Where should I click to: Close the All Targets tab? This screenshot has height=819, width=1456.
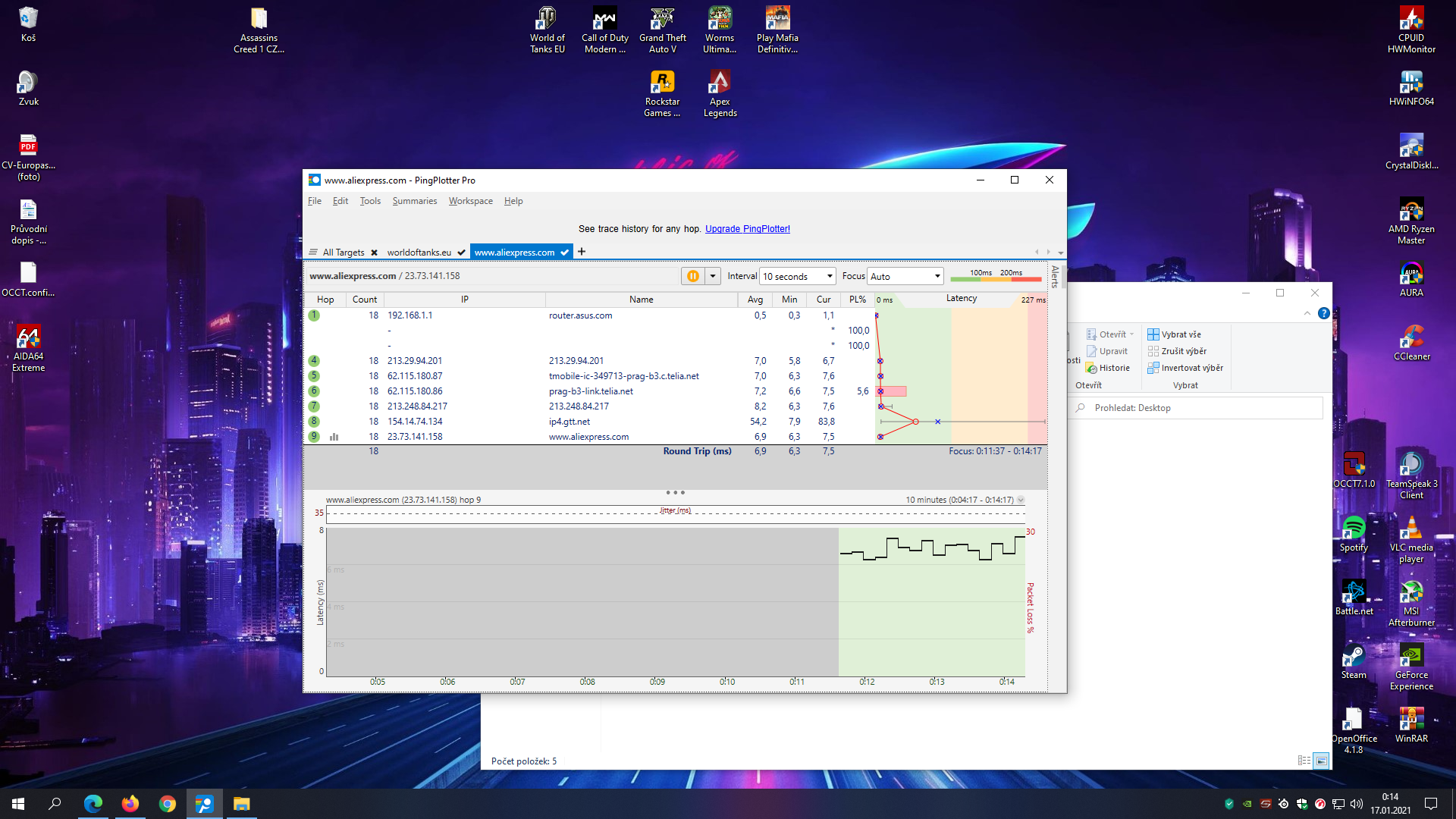click(374, 253)
